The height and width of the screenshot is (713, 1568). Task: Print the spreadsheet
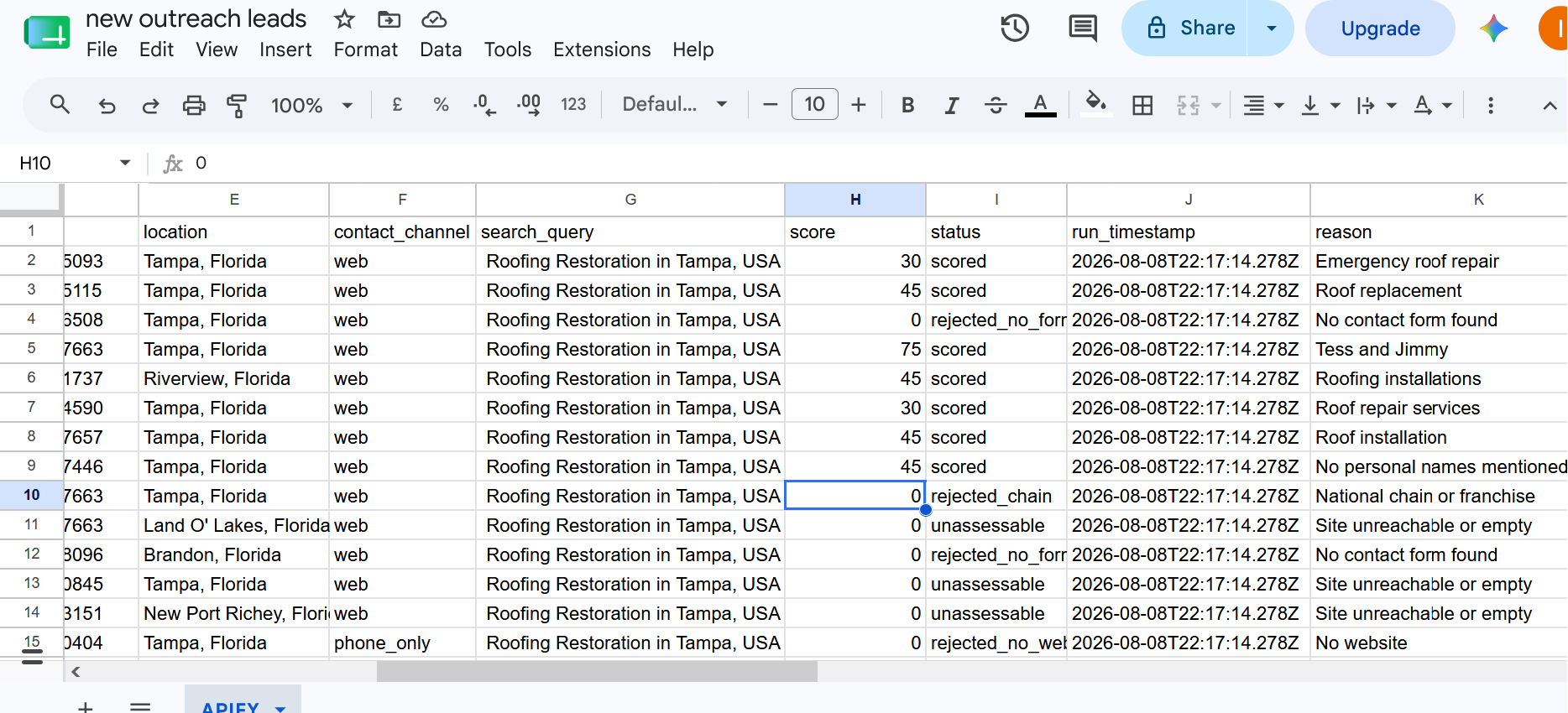[194, 105]
